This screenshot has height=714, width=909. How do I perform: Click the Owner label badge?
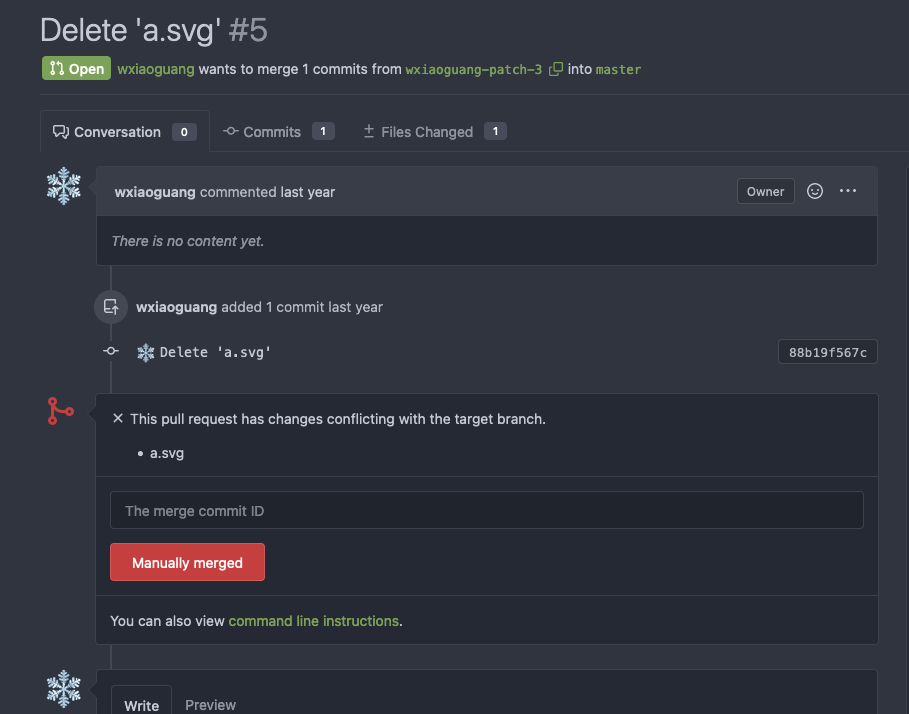tap(765, 191)
